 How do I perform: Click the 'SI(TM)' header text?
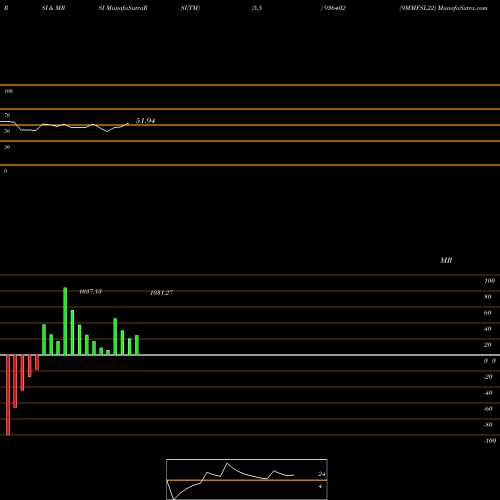pos(190,8)
